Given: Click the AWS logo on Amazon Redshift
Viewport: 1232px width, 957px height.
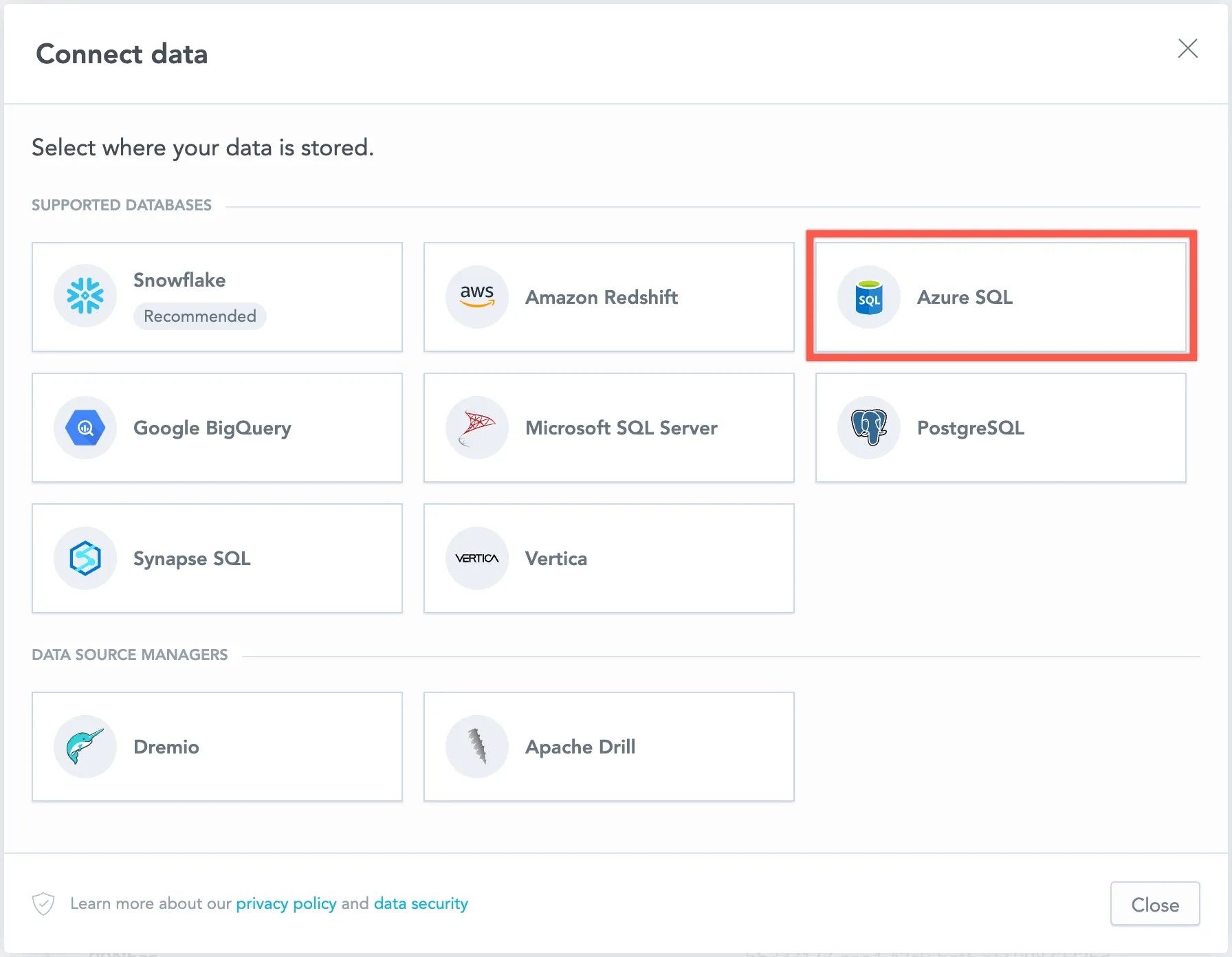Looking at the screenshot, I should click(476, 296).
